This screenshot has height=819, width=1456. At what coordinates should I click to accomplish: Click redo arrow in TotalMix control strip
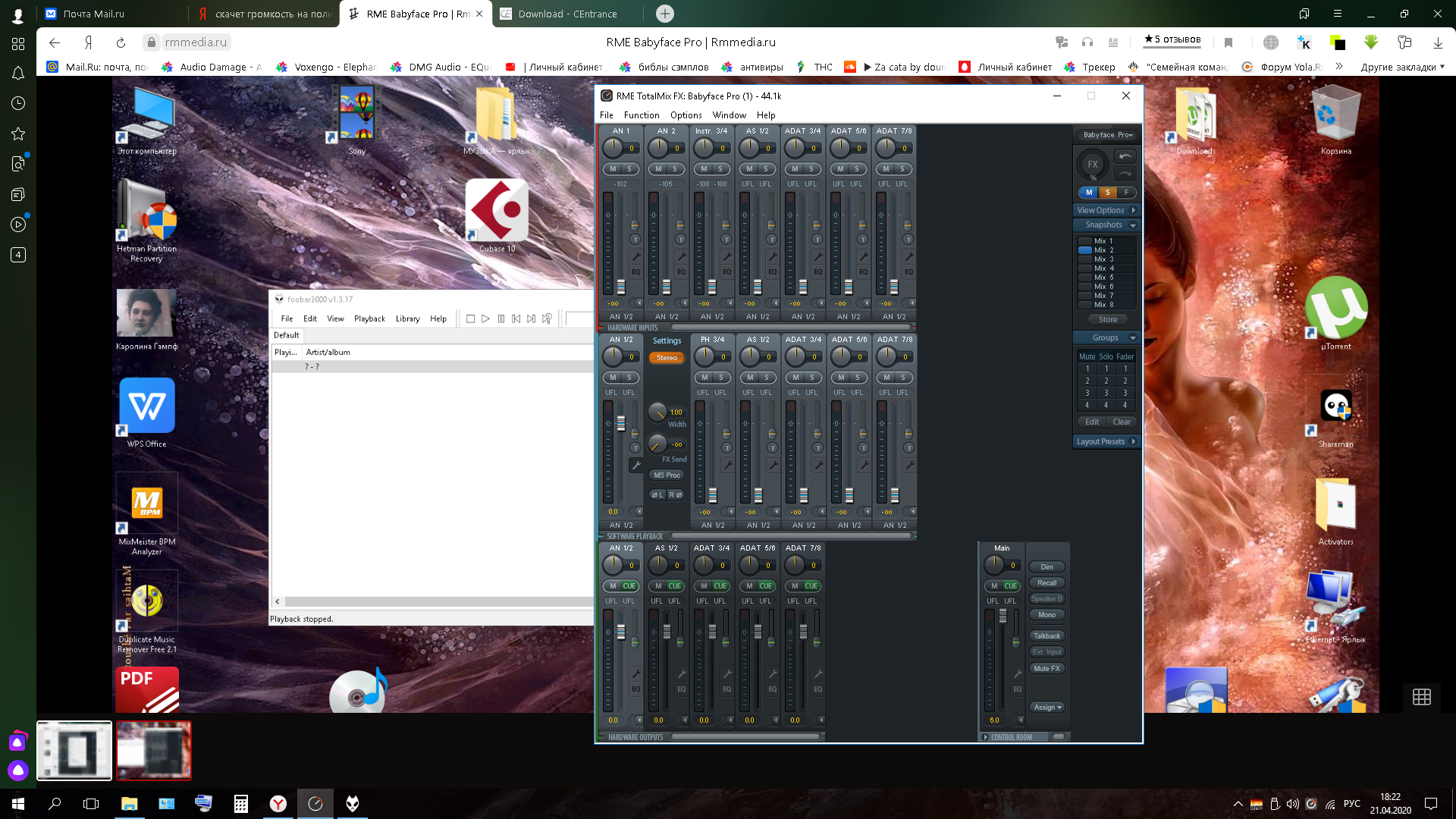[1125, 174]
